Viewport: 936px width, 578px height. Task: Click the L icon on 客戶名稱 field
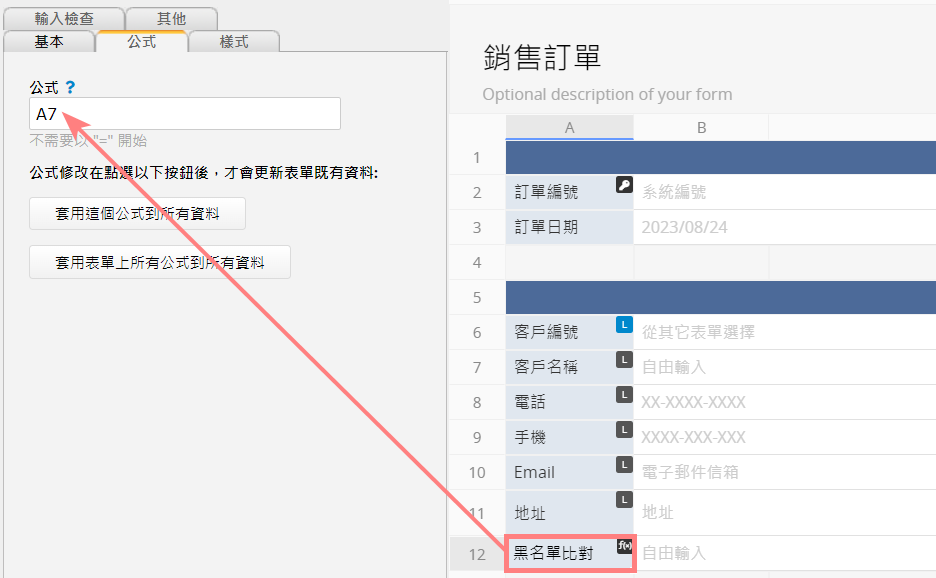(x=624, y=359)
